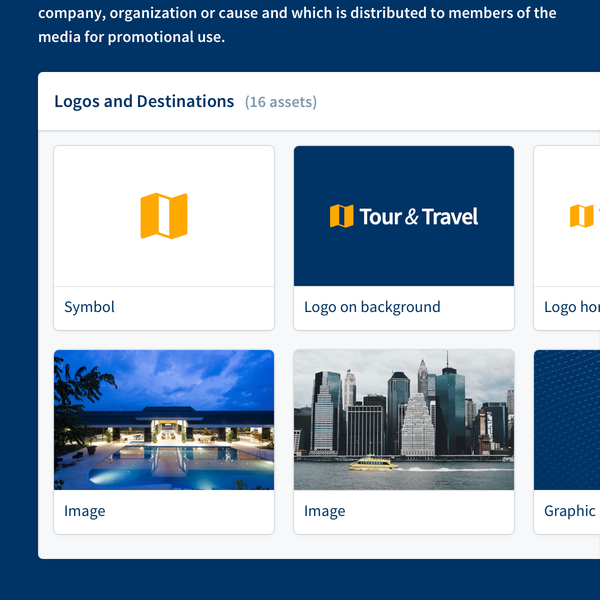600x600 pixels.
Task: Click the 'Symbol' card label
Action: click(89, 307)
